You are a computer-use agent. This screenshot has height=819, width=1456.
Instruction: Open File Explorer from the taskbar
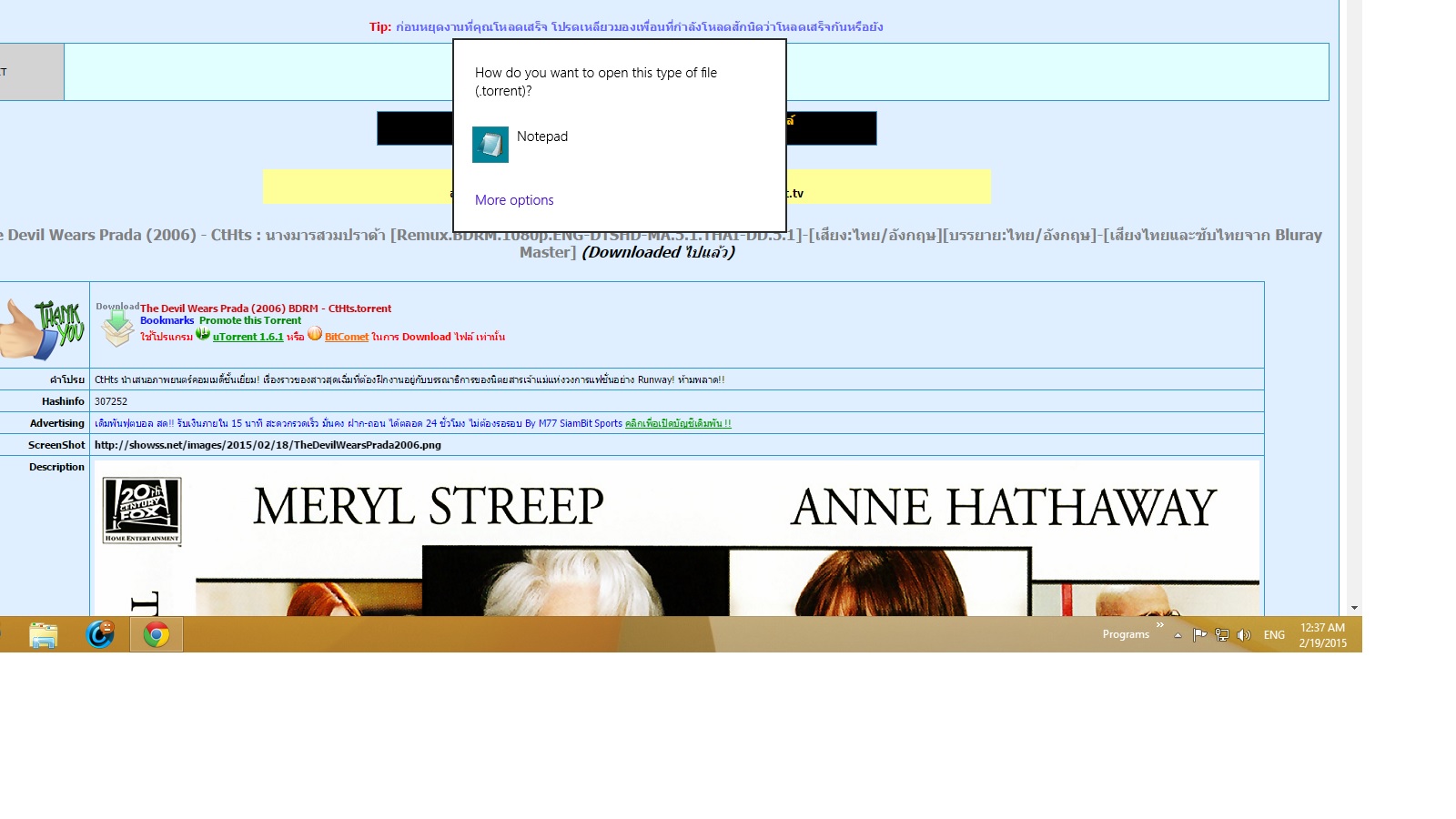point(43,634)
